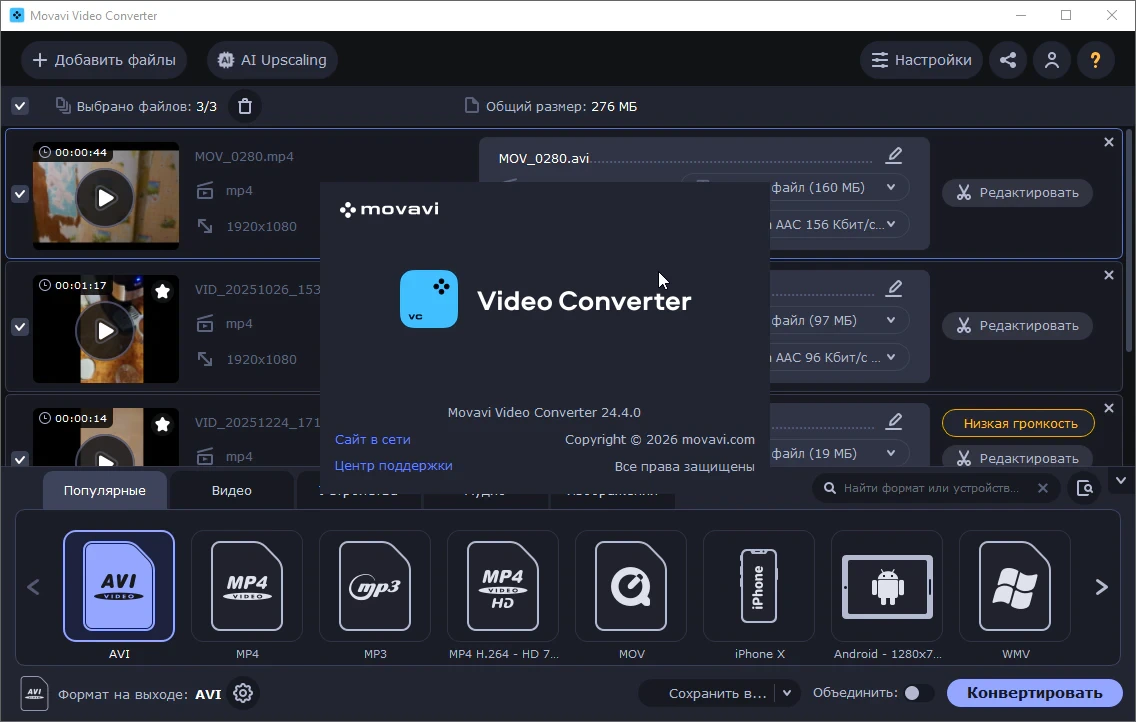Remove second file row with X
The height and width of the screenshot is (722, 1136).
tap(1108, 275)
